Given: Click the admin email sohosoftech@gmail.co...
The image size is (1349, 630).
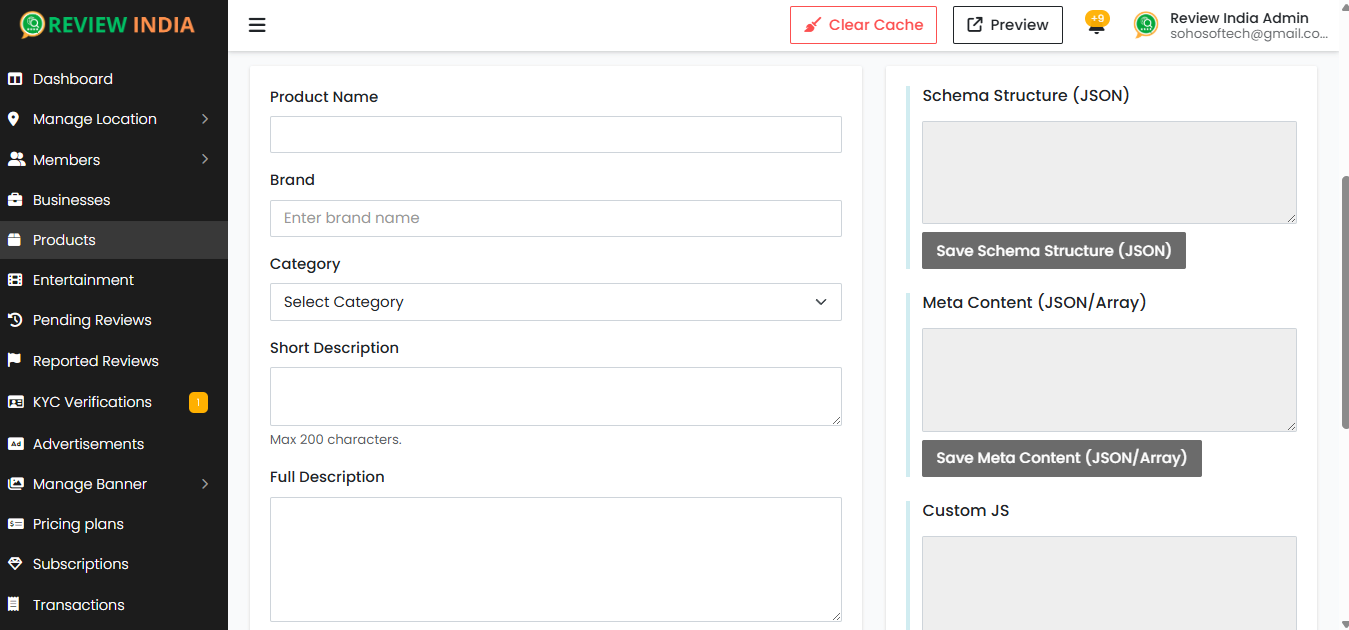Looking at the screenshot, I should tap(1249, 34).
